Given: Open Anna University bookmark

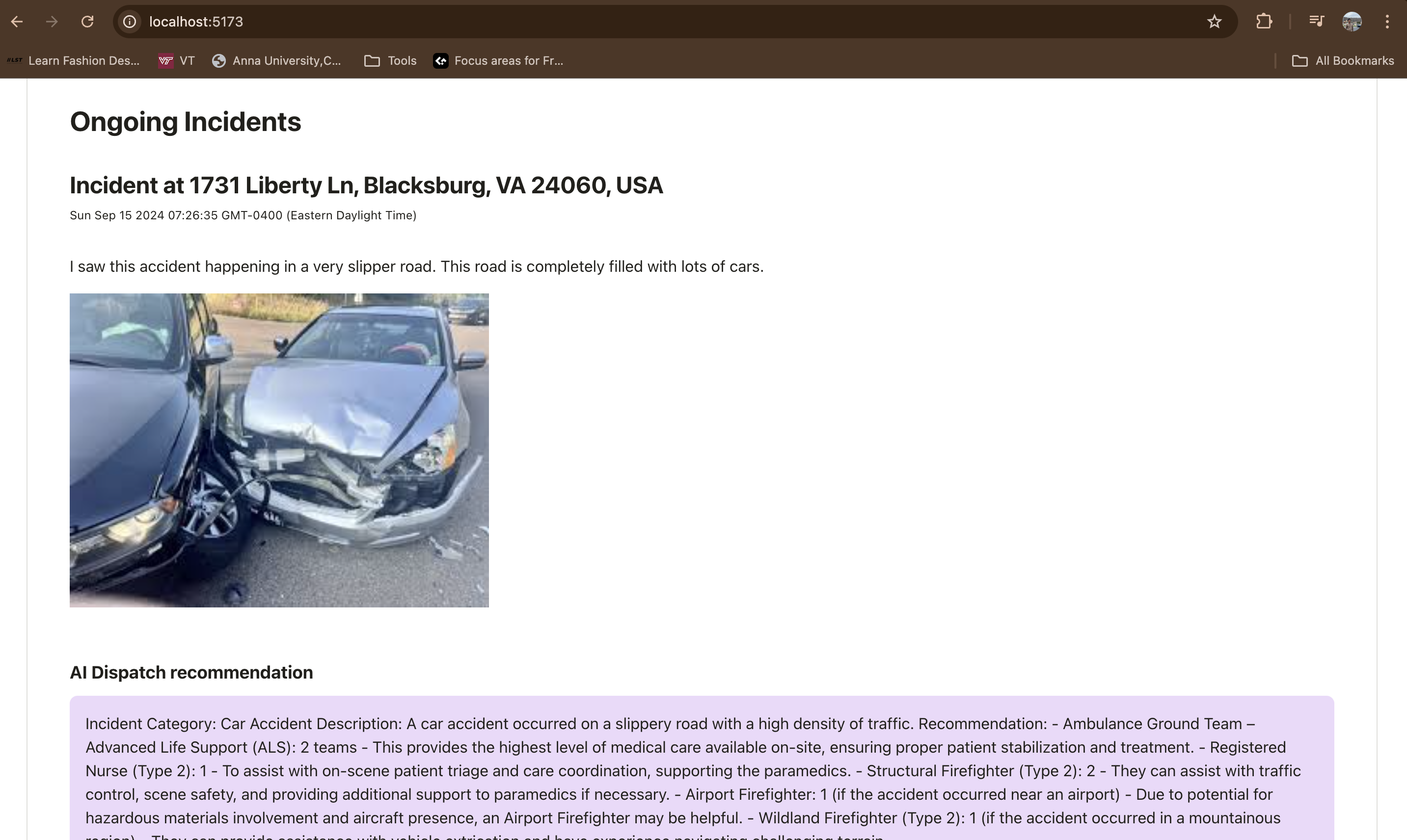Looking at the screenshot, I should 277,61.
